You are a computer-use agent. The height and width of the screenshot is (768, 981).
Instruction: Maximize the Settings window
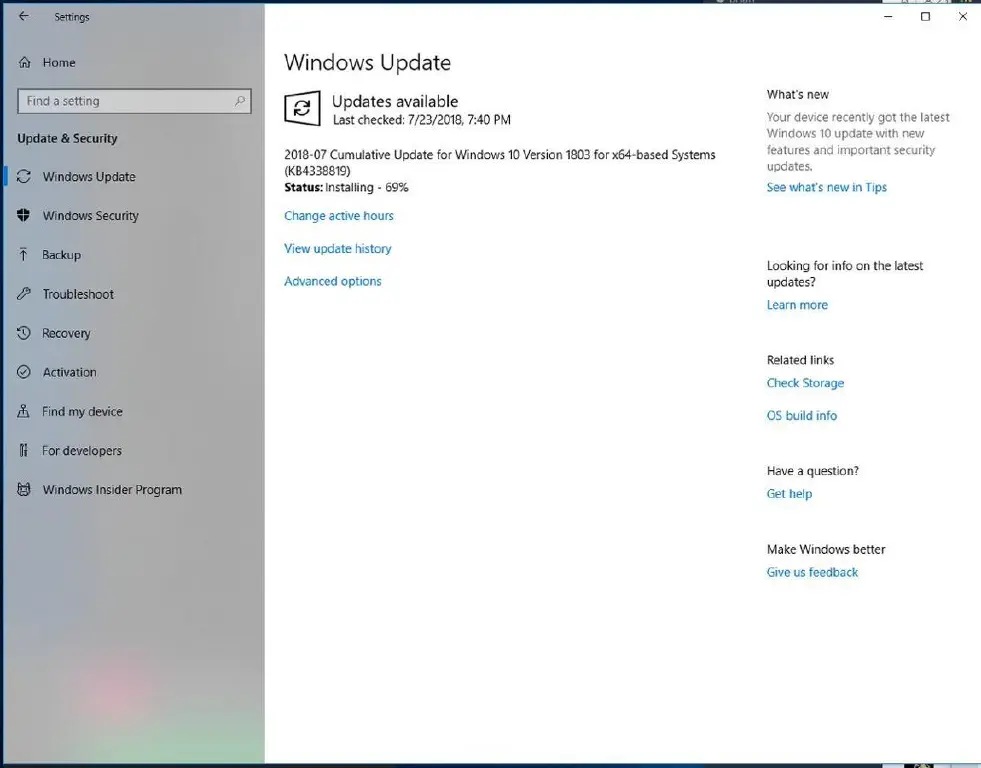click(x=925, y=16)
